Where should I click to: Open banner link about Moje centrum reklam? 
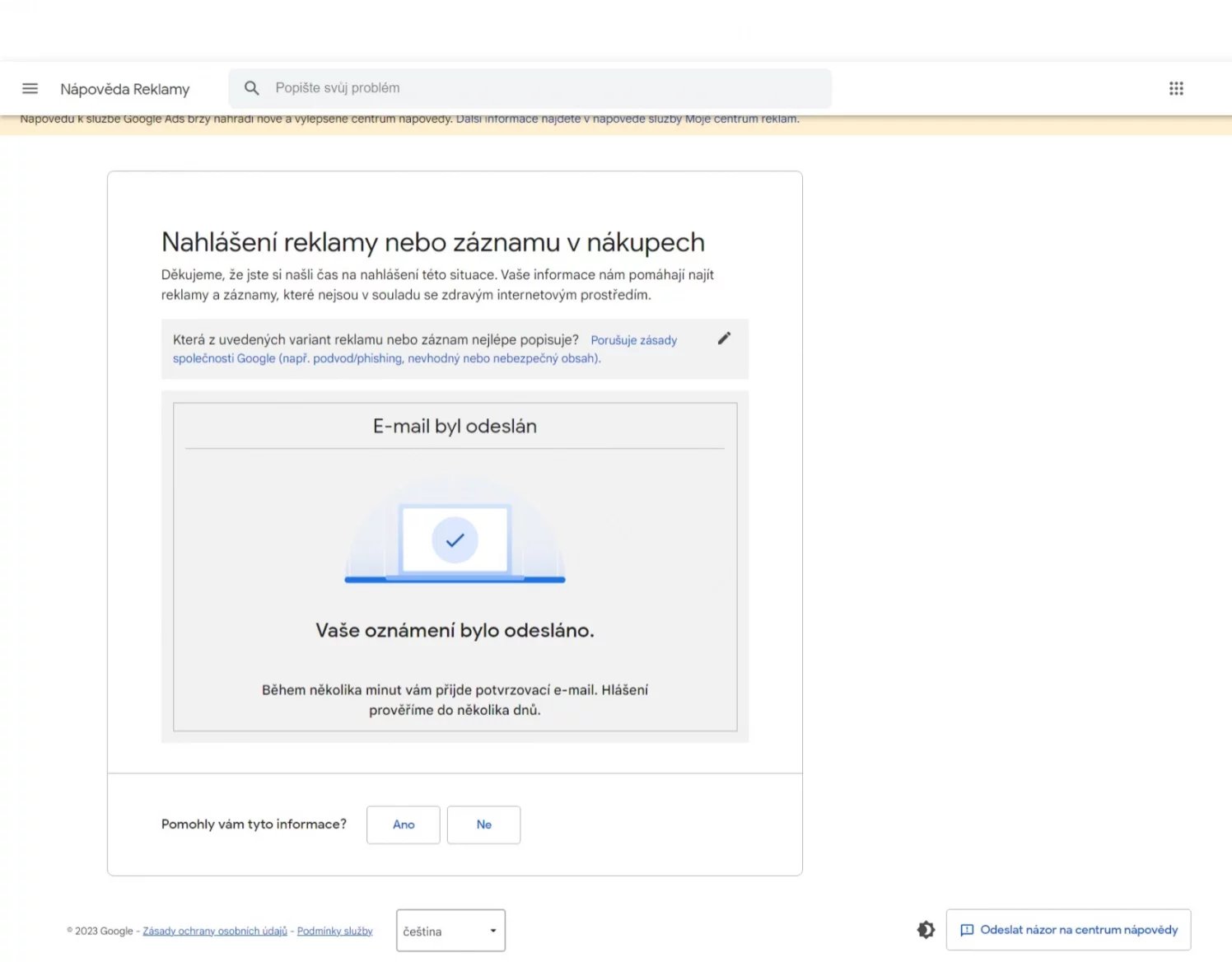click(626, 119)
